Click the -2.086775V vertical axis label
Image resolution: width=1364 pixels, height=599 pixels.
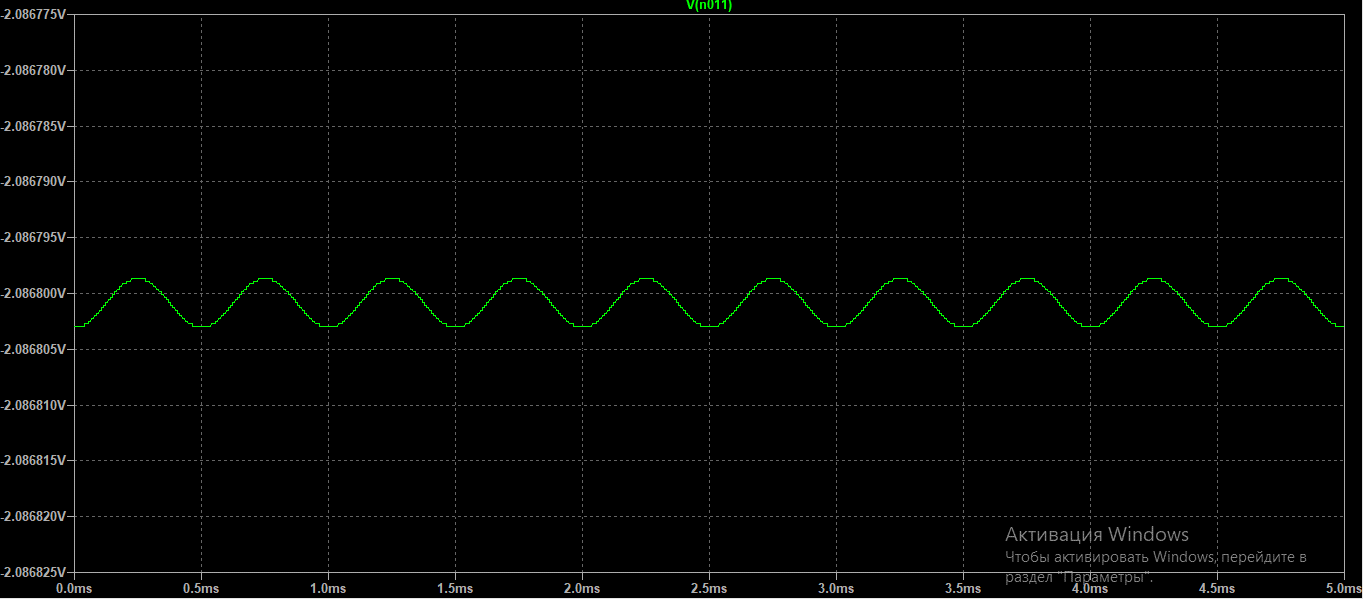34,16
